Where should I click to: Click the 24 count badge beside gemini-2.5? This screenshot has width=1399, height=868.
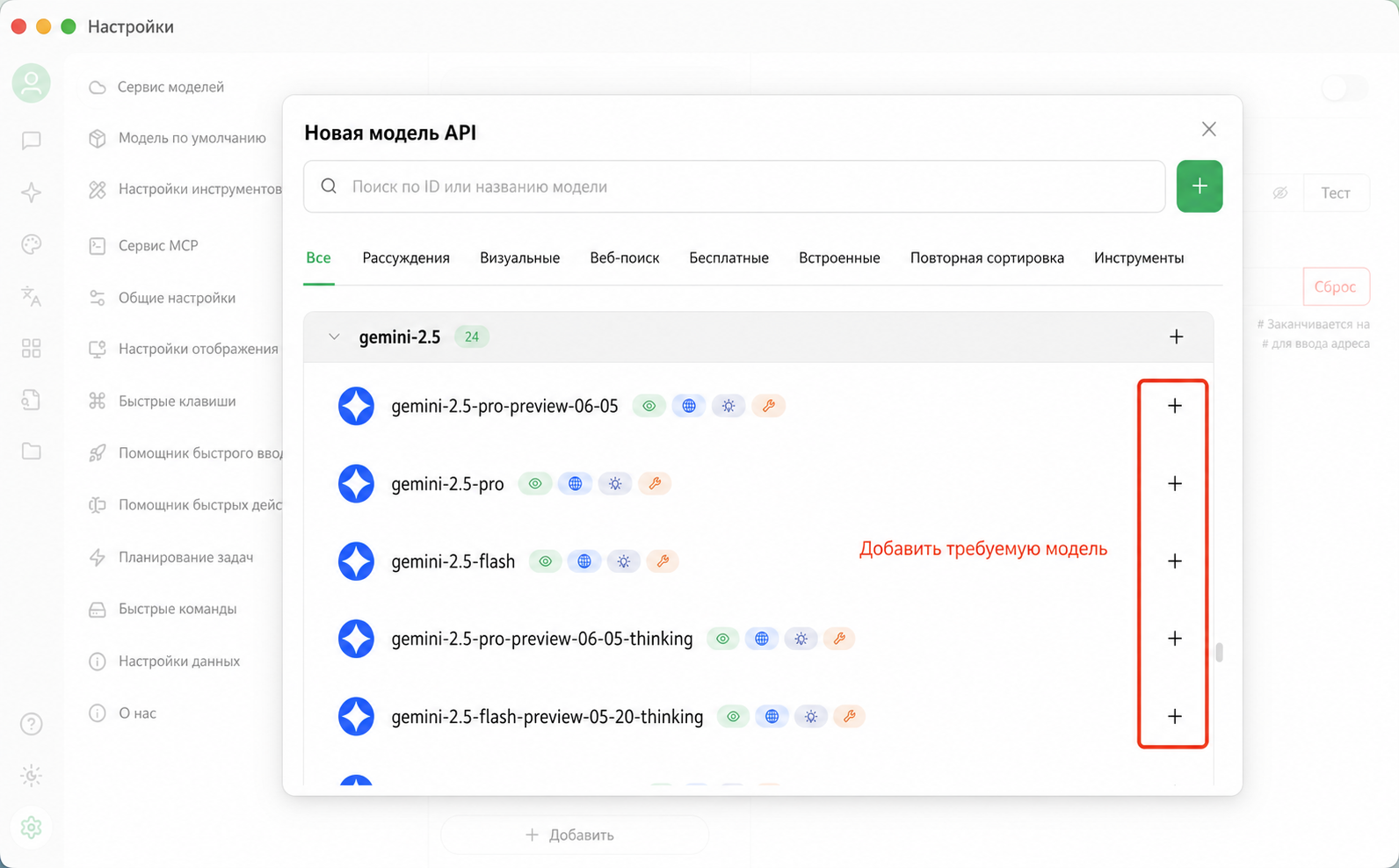pyautogui.click(x=472, y=337)
